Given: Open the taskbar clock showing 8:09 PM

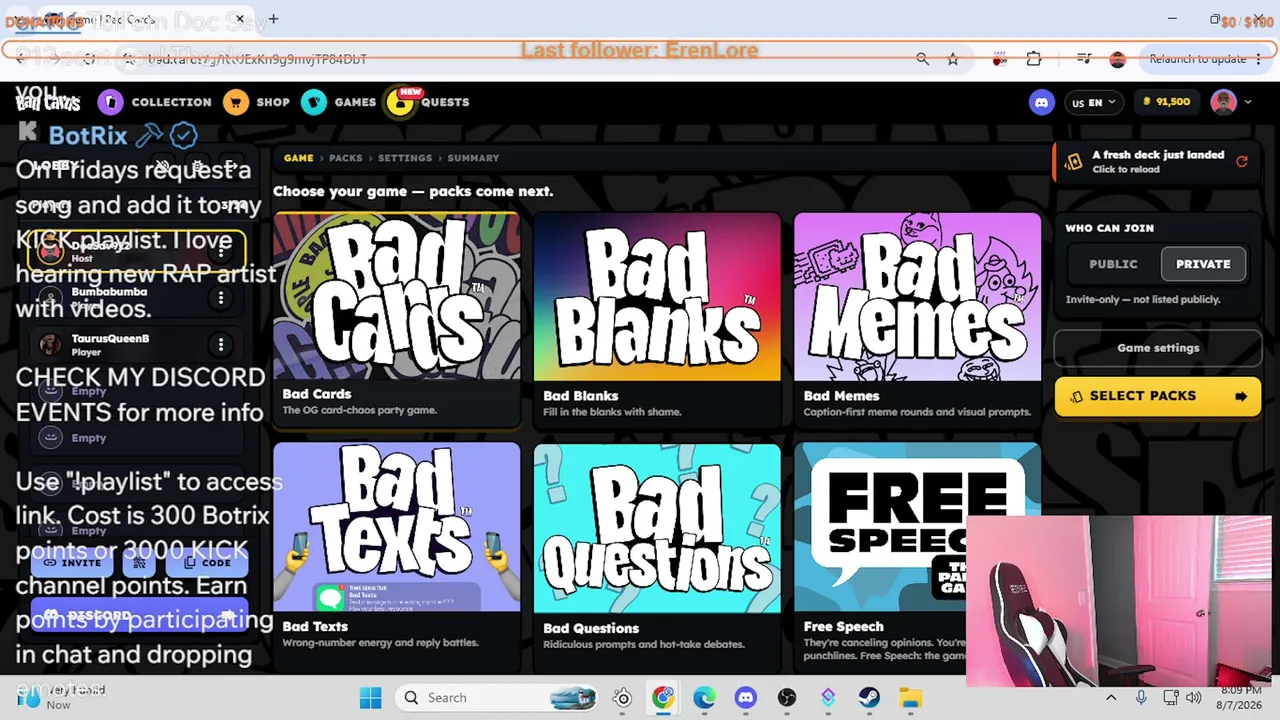Looking at the screenshot, I should (x=1240, y=697).
